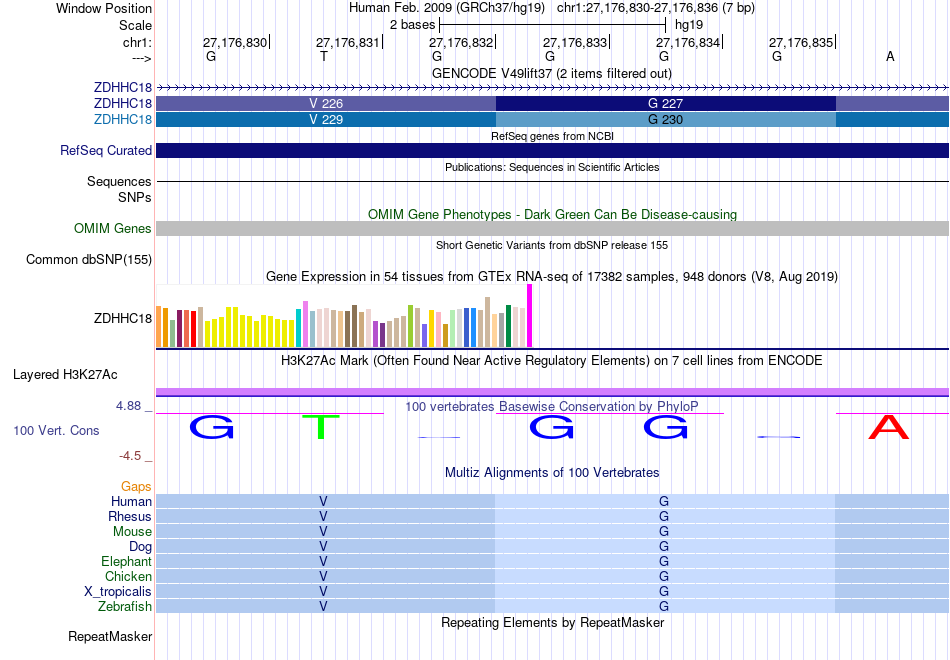The height and width of the screenshot is (660, 950).
Task: Click the RefSeq Curated track label
Action: click(x=105, y=150)
